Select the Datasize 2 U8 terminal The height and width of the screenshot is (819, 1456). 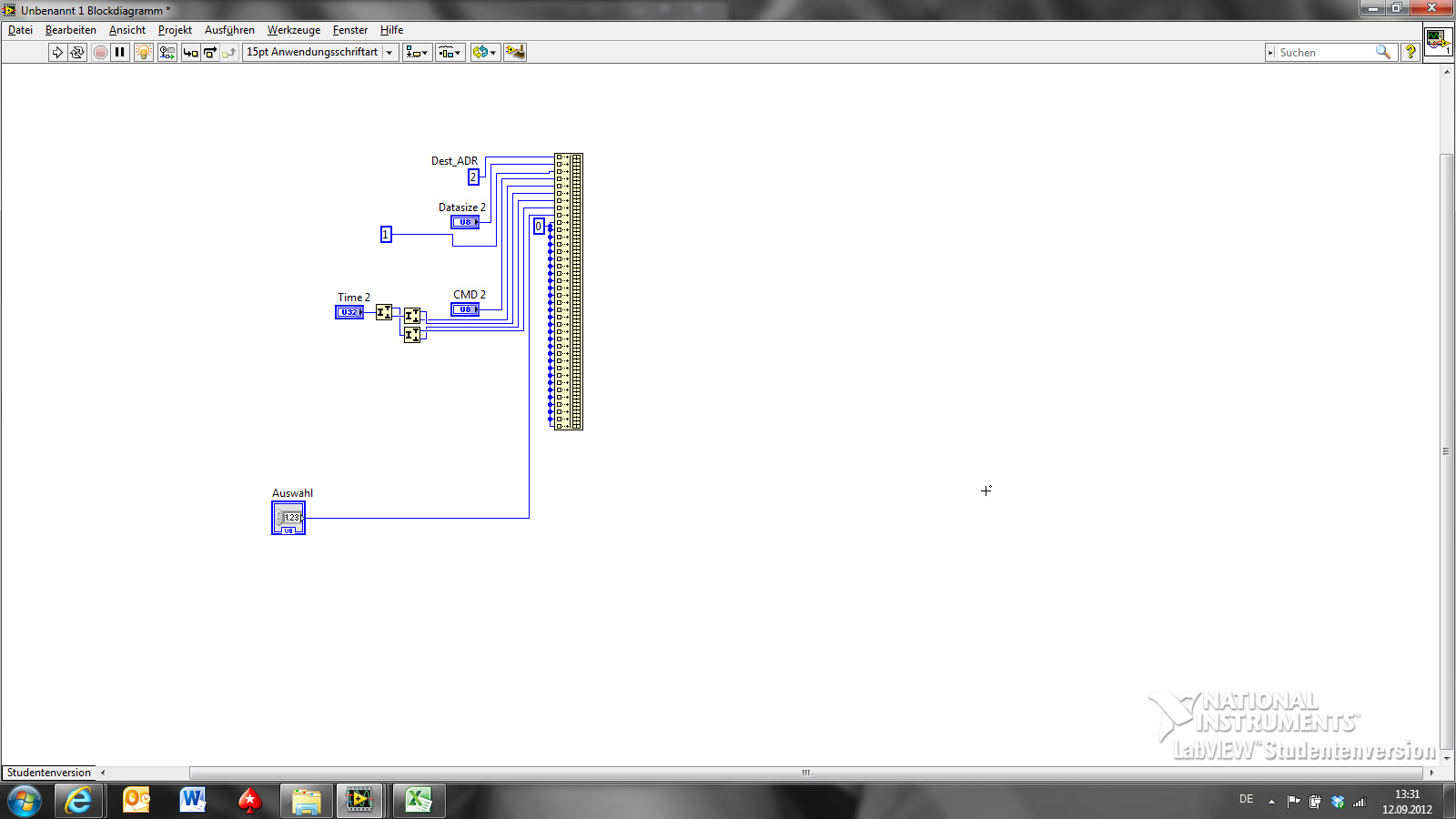[465, 222]
